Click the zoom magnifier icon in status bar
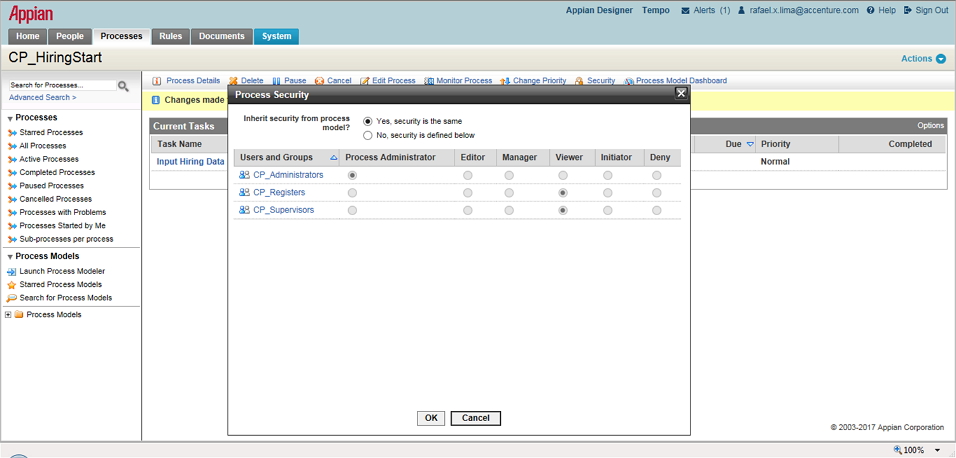Viewport: 956px width, 458px height. (x=897, y=450)
